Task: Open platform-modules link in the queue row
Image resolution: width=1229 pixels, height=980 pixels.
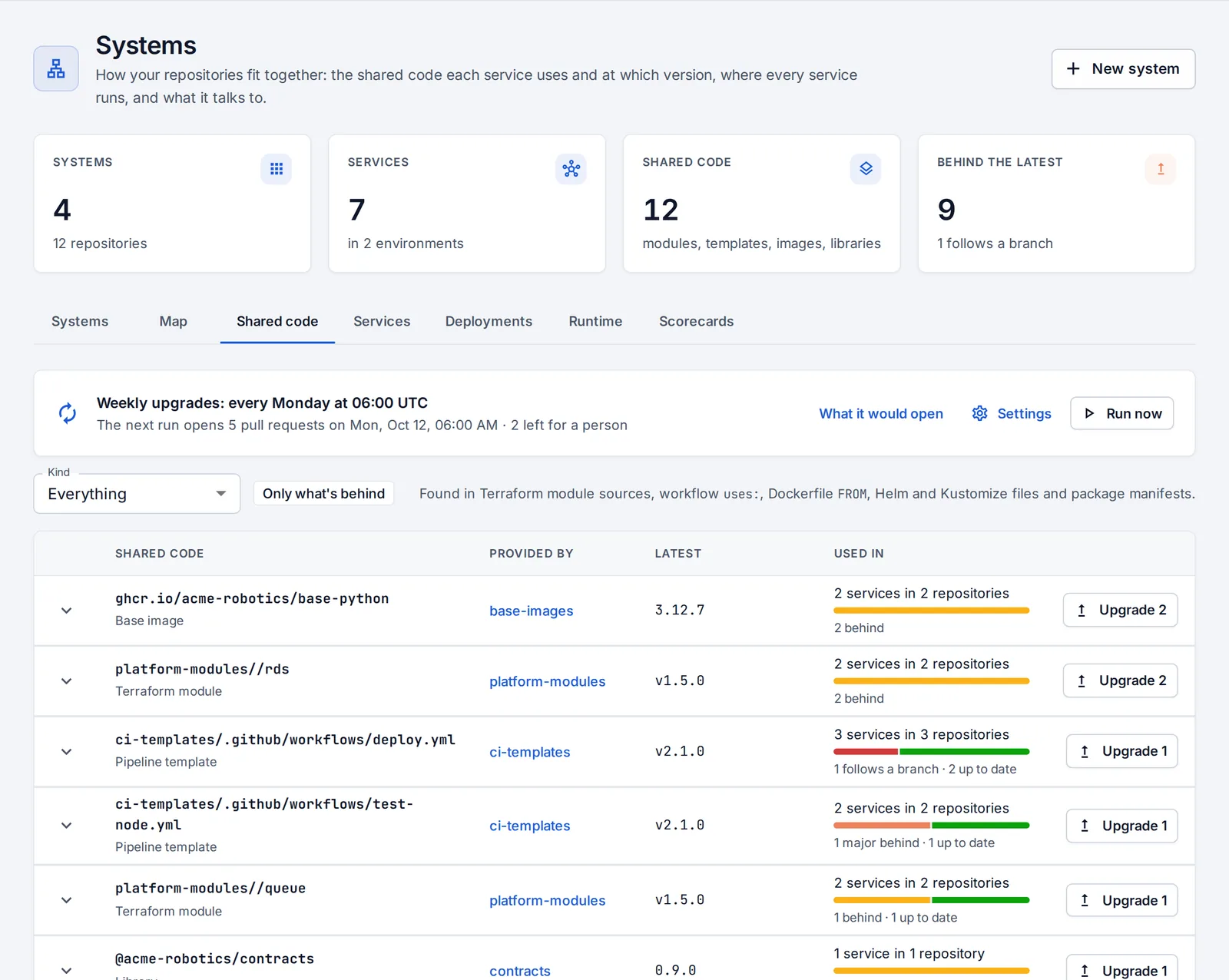Action: [x=548, y=900]
